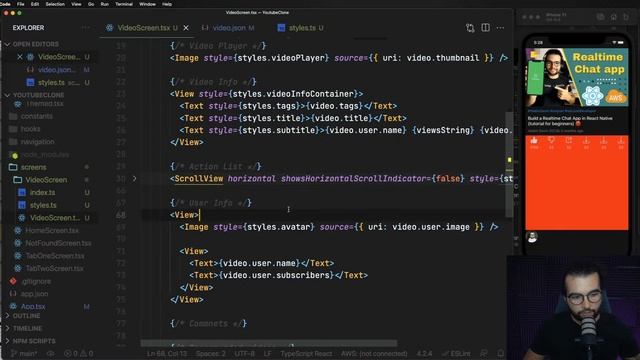Click the editor horizontal scrollbar
640x360 pixels.
tap(269, 343)
